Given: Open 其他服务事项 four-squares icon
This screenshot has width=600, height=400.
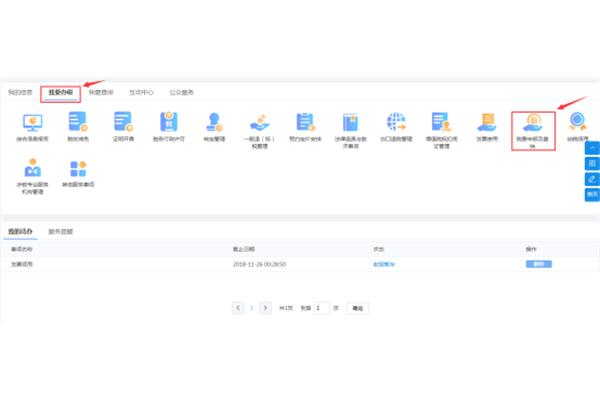Looking at the screenshot, I should (78, 169).
